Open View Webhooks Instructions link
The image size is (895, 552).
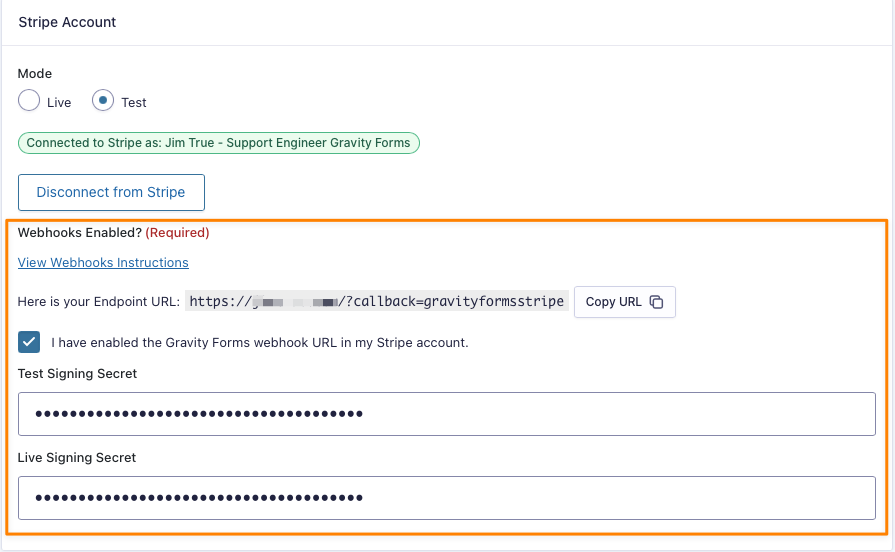click(x=103, y=263)
